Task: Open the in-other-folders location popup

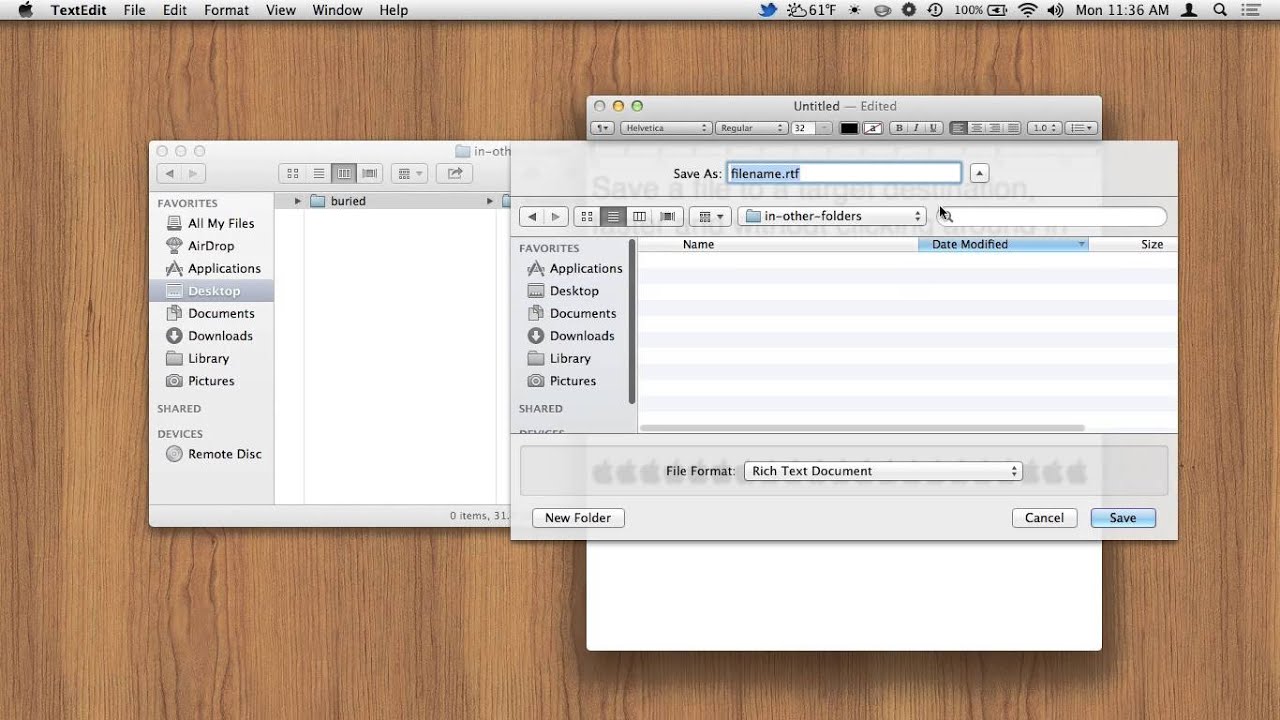Action: point(832,216)
